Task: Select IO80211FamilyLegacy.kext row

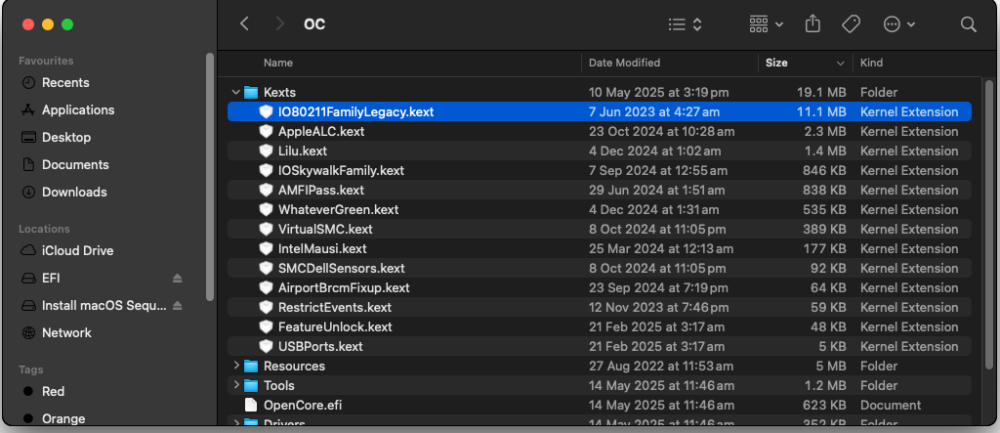Action: coord(599,112)
